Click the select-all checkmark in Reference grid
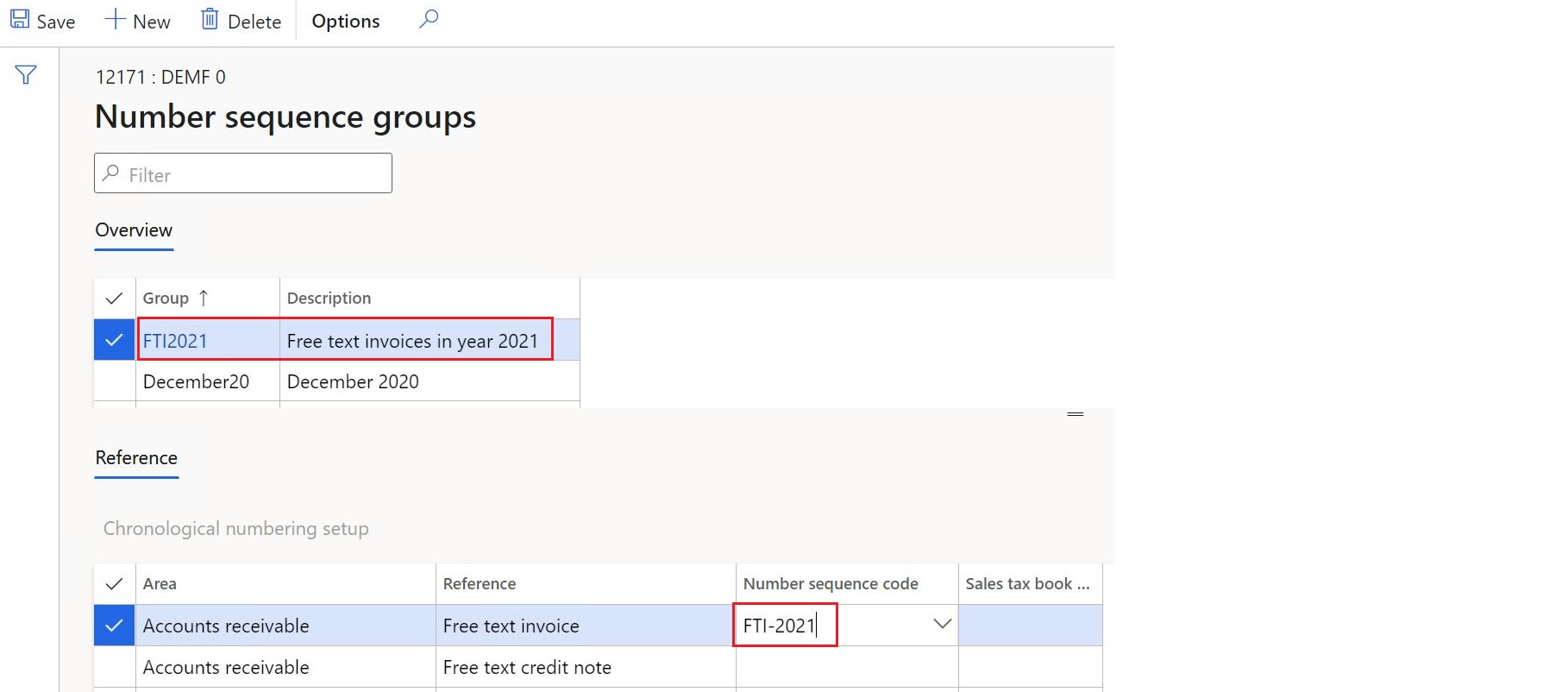This screenshot has height=692, width=1568. pos(114,584)
